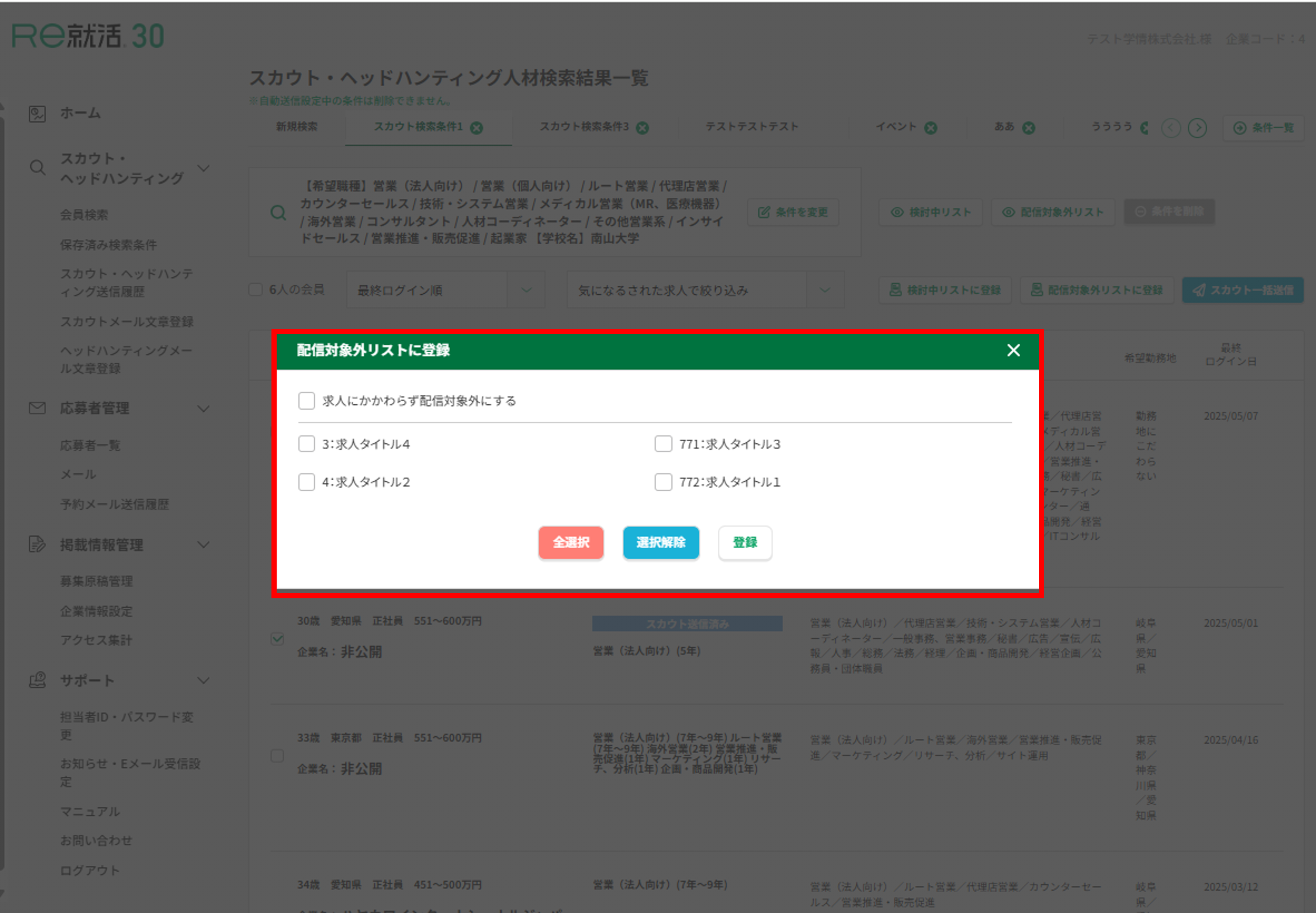Tick the 3:求人タイトル4 checkbox
This screenshot has height=913, width=1316.
point(307,444)
